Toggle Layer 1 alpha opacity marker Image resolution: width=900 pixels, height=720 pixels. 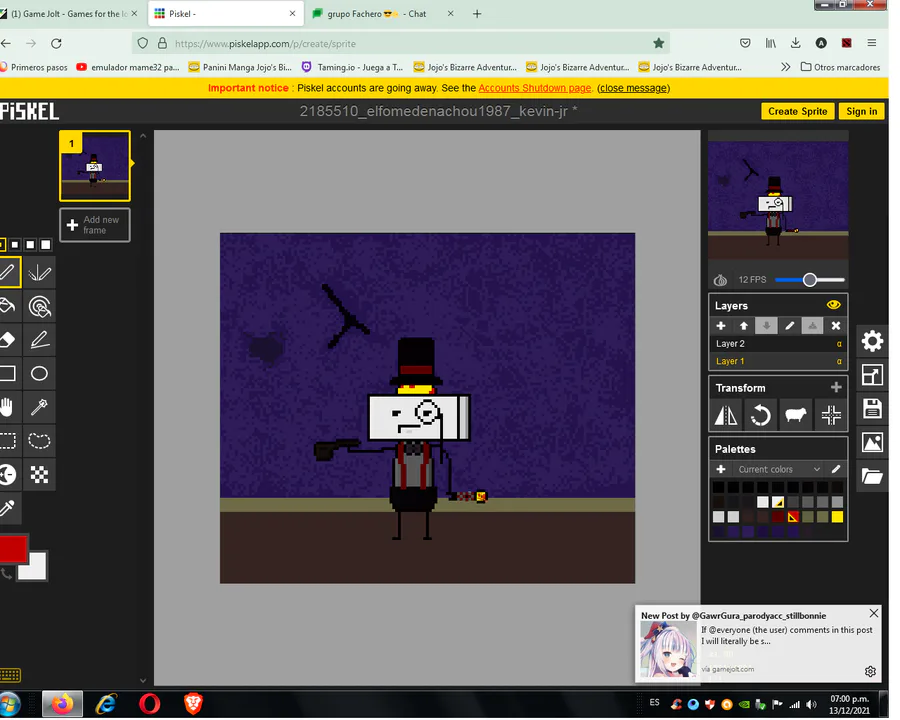(x=839, y=362)
